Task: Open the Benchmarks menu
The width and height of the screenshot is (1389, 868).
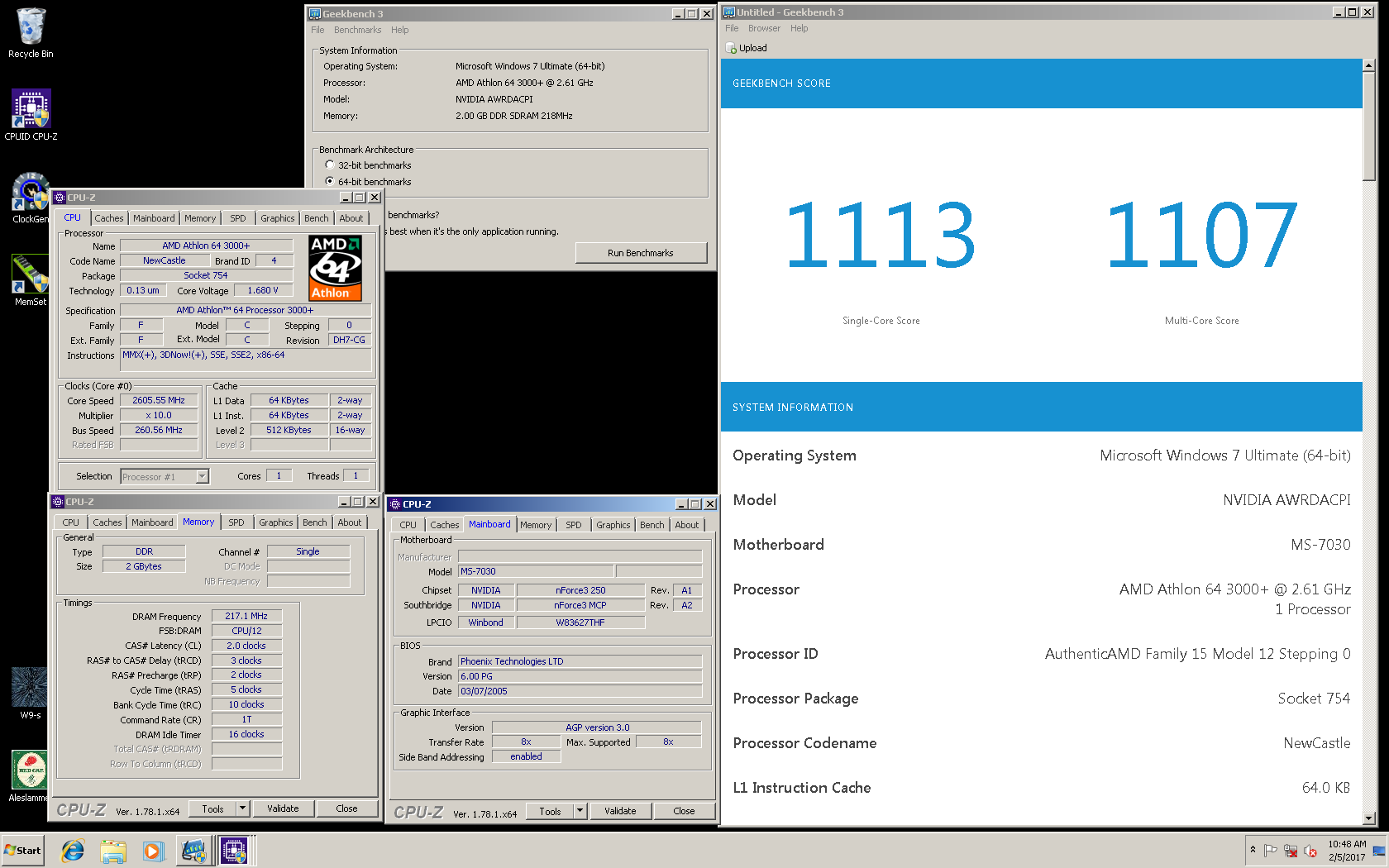Action: tap(357, 30)
